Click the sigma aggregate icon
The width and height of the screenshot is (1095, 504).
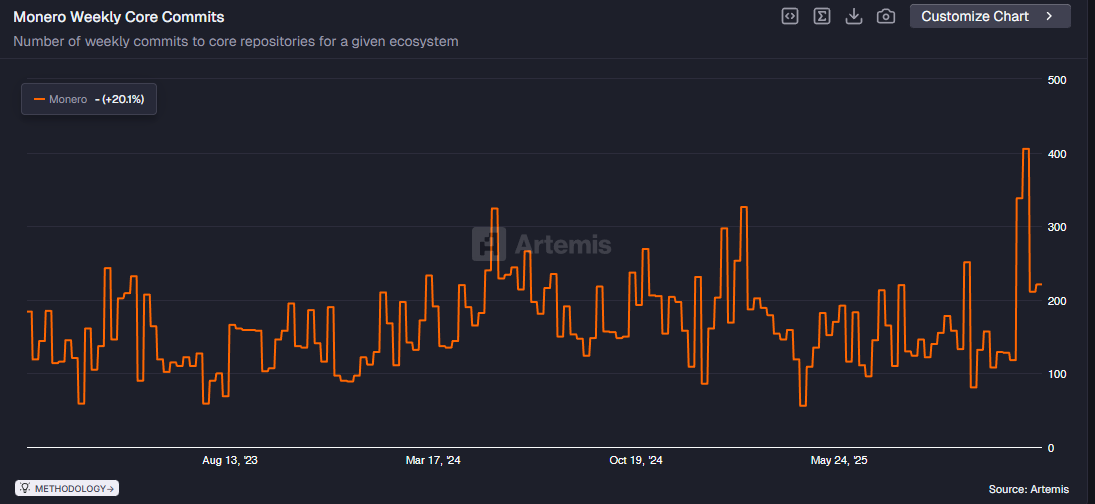822,16
